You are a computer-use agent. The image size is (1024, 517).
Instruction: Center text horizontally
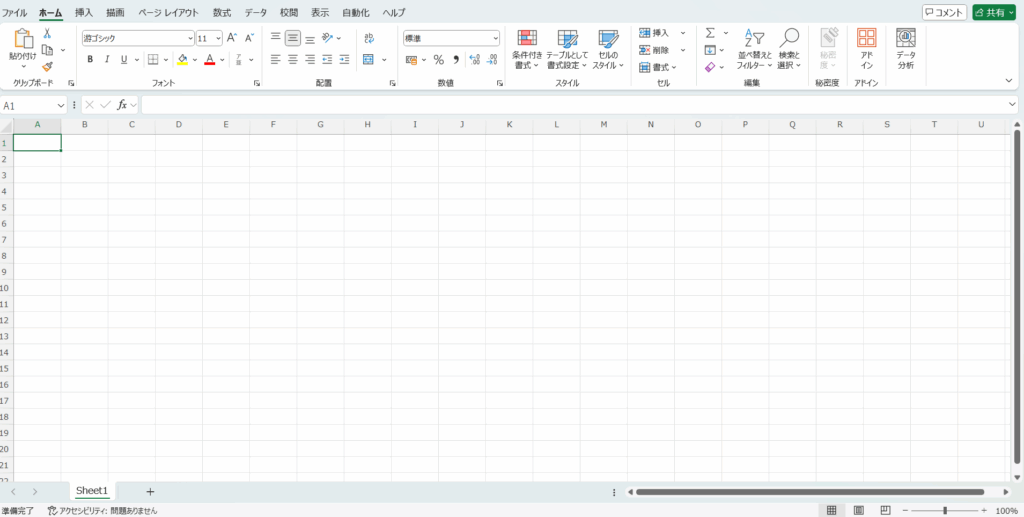[293, 59]
